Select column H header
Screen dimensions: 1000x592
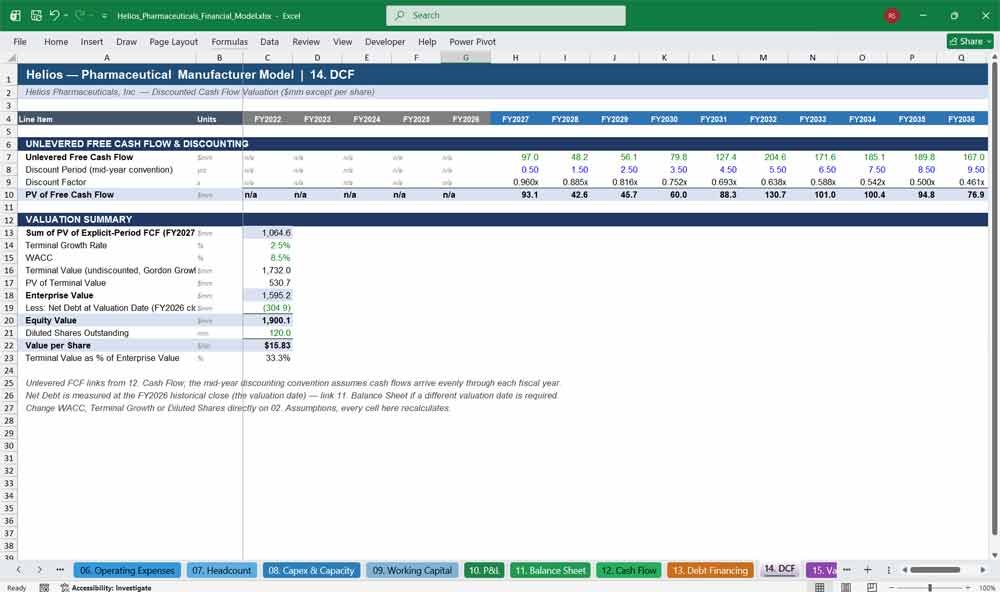[515, 57]
